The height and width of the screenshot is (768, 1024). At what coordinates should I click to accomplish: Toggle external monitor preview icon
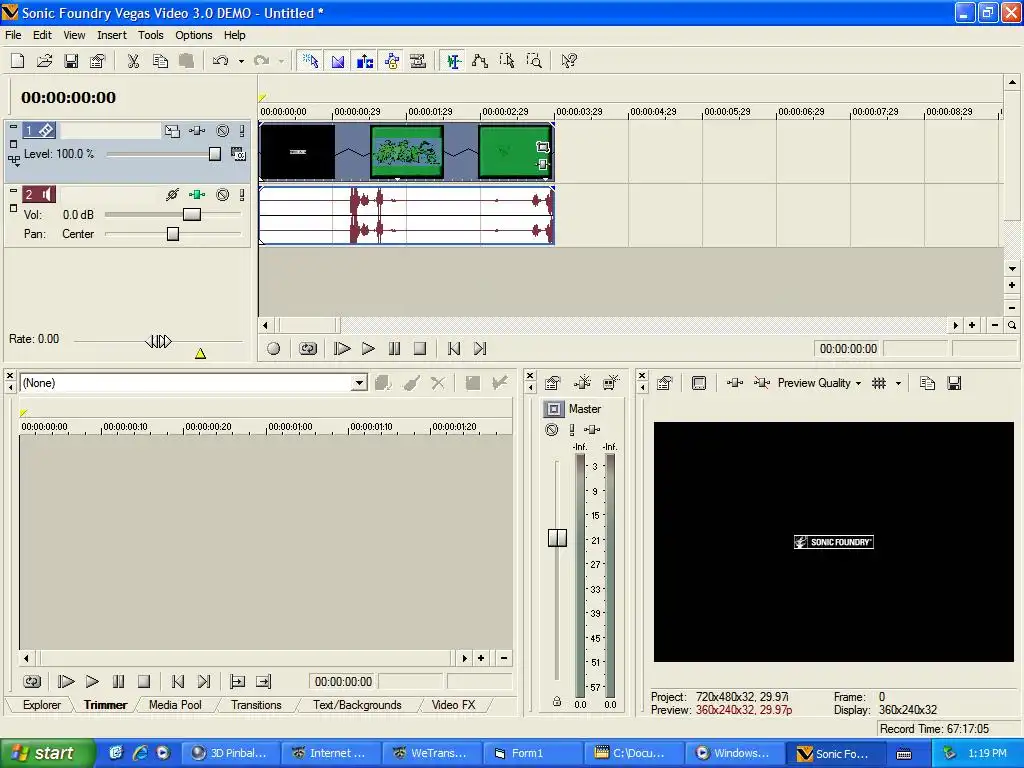699,383
